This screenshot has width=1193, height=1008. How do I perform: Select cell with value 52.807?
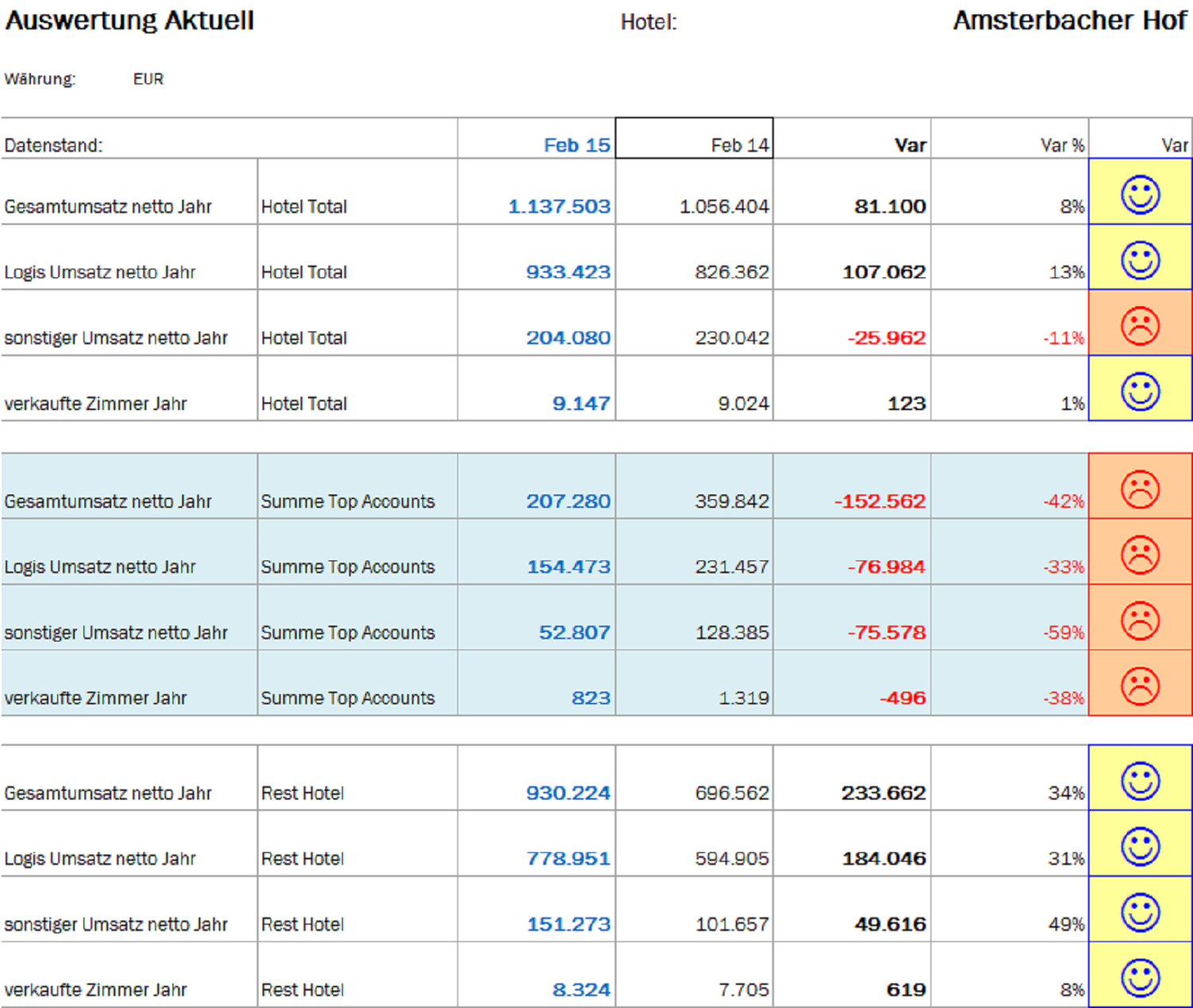(x=537, y=618)
